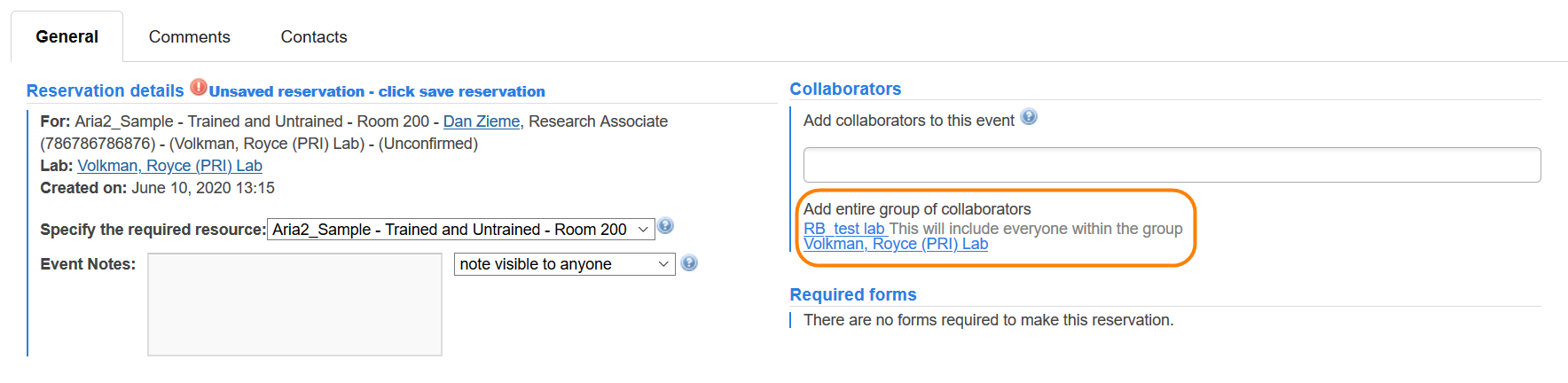Click the Reservation details heading

click(105, 91)
